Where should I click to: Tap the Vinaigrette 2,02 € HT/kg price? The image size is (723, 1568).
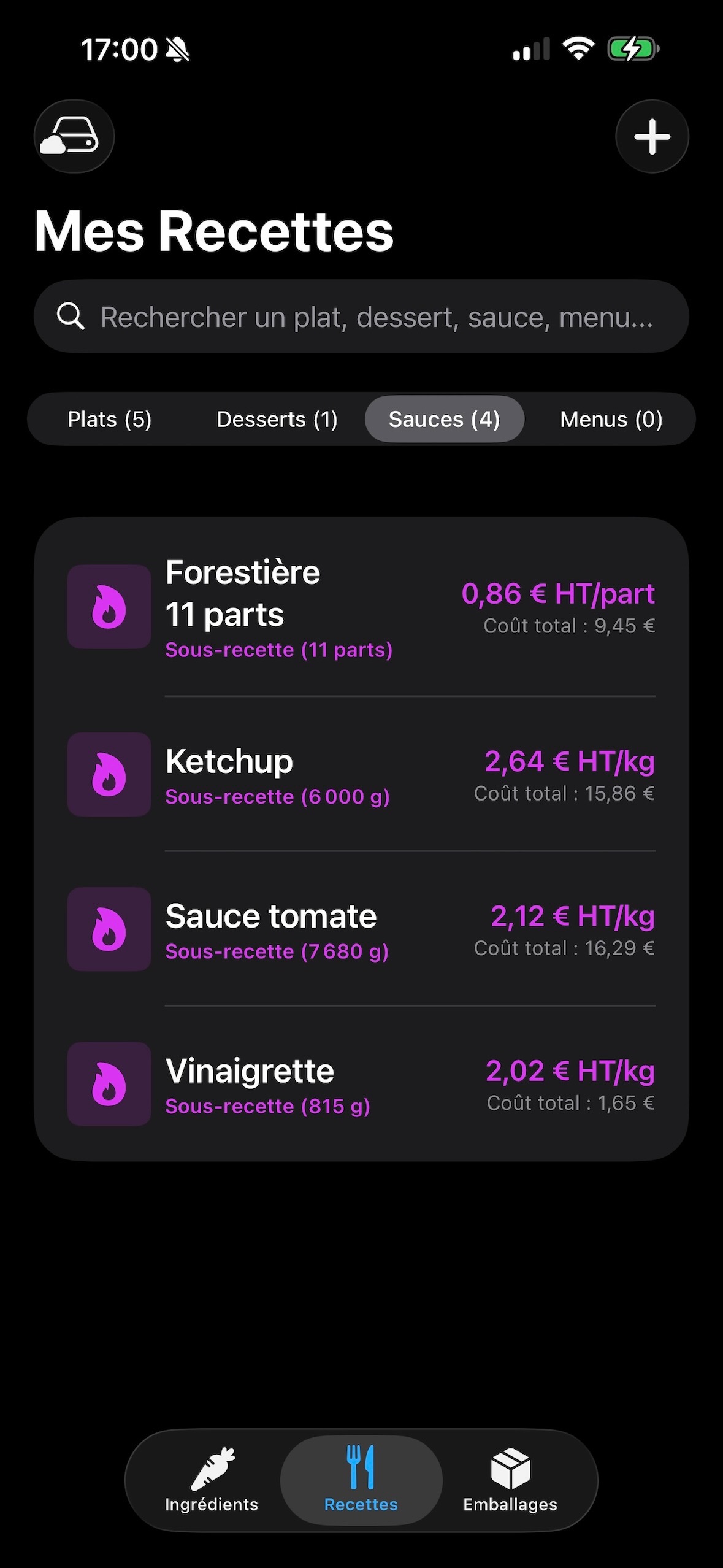point(570,1071)
